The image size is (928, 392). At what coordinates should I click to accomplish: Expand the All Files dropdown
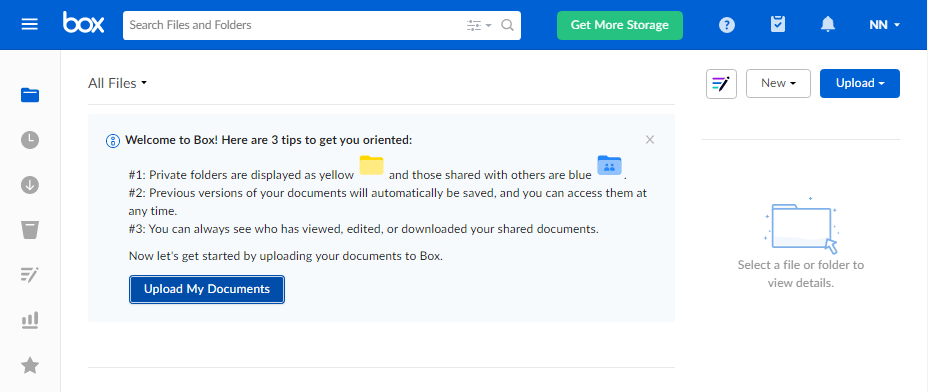(x=117, y=83)
